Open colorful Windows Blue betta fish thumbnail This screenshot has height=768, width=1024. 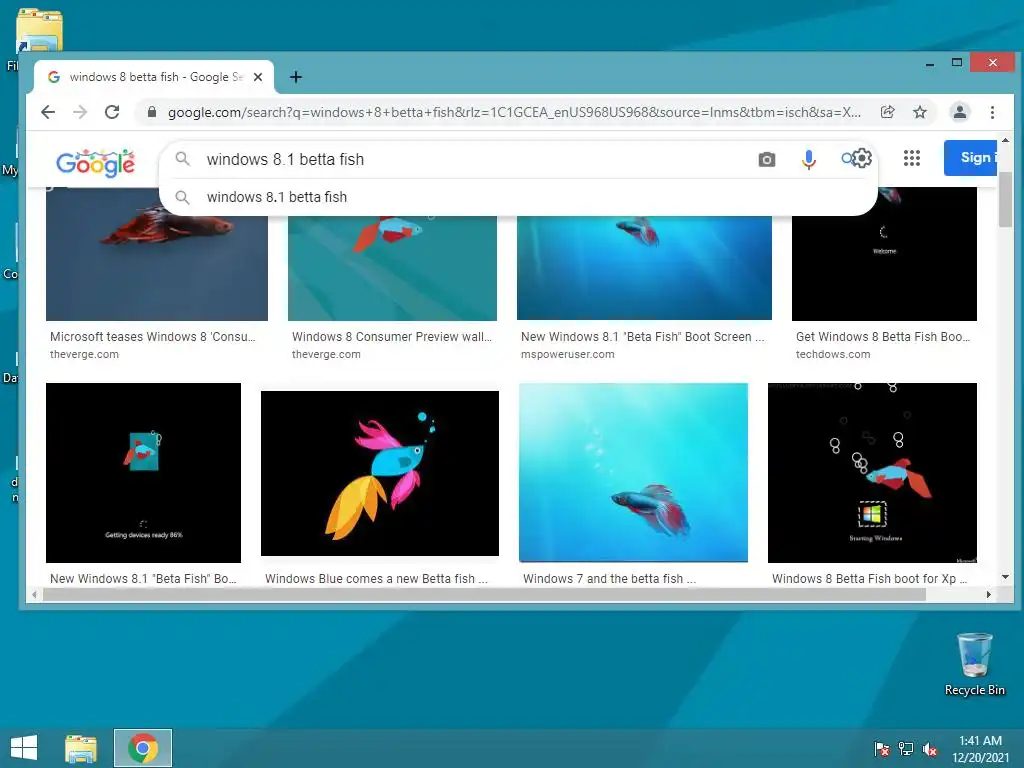click(380, 473)
